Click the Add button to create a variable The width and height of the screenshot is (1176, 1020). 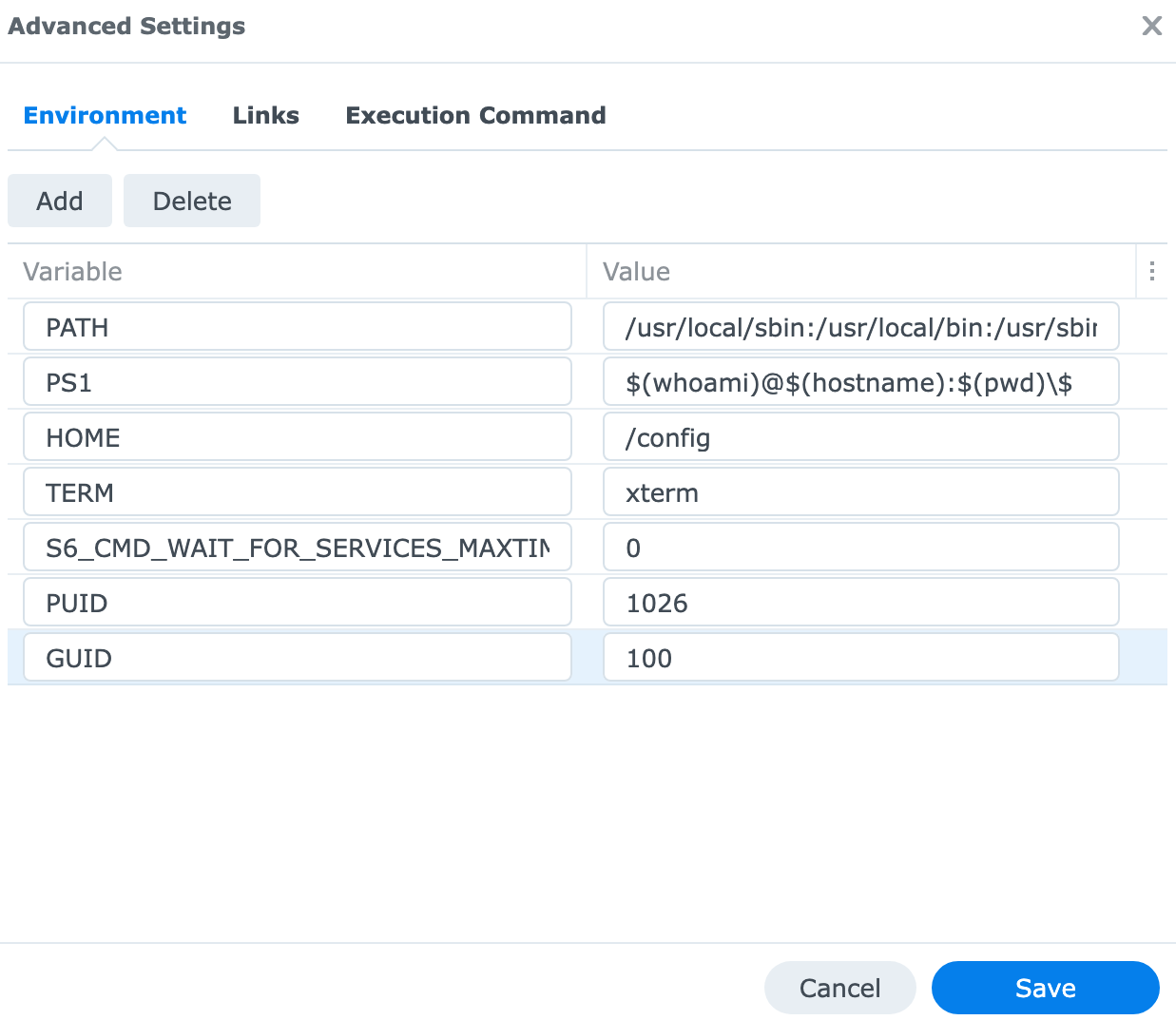click(59, 201)
